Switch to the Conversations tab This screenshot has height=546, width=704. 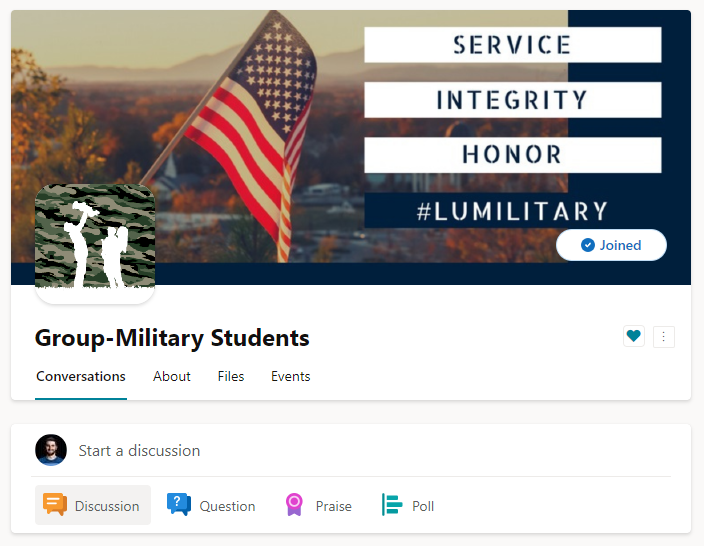(81, 377)
